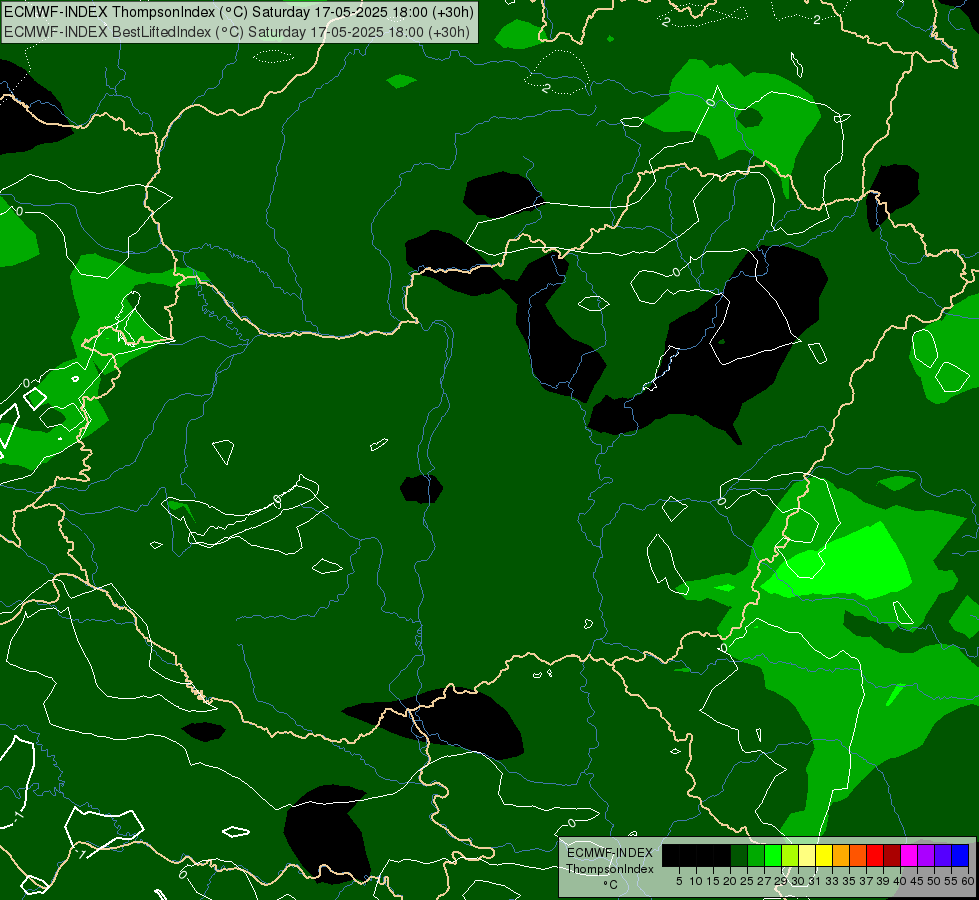The width and height of the screenshot is (979, 900).
Task: Click the BestLiftedIndex title line at top
Action: click(237, 31)
